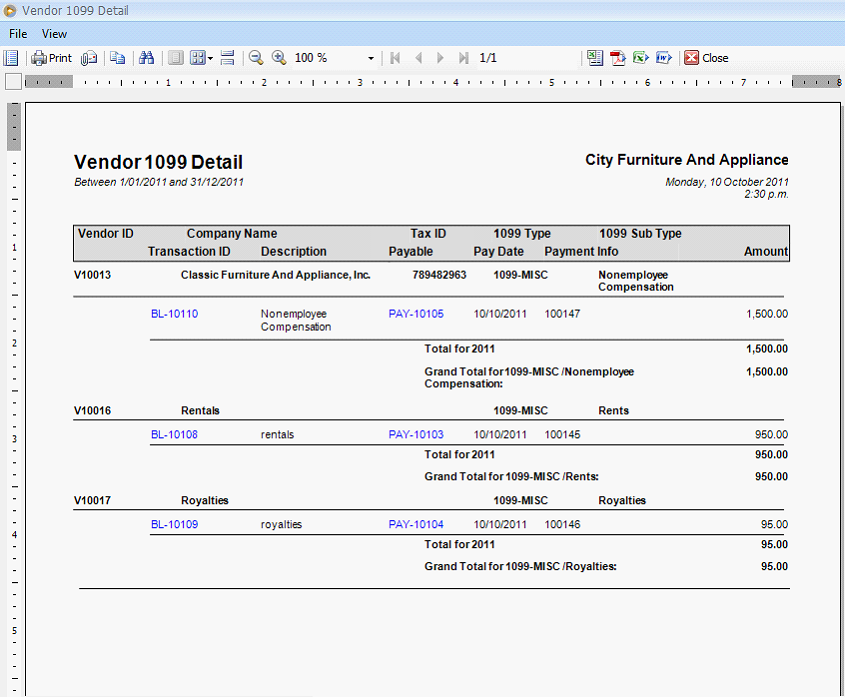Click Grand Total for 1099-MISC /Rents label

tap(511, 477)
